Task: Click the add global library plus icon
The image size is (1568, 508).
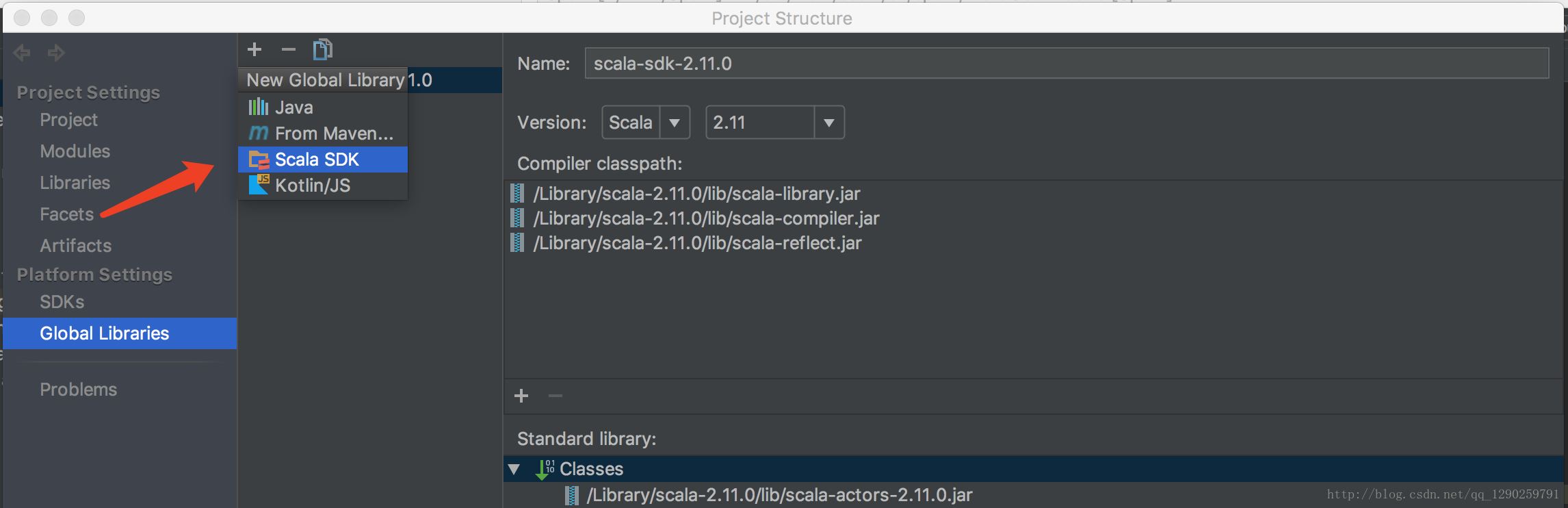Action: point(254,49)
